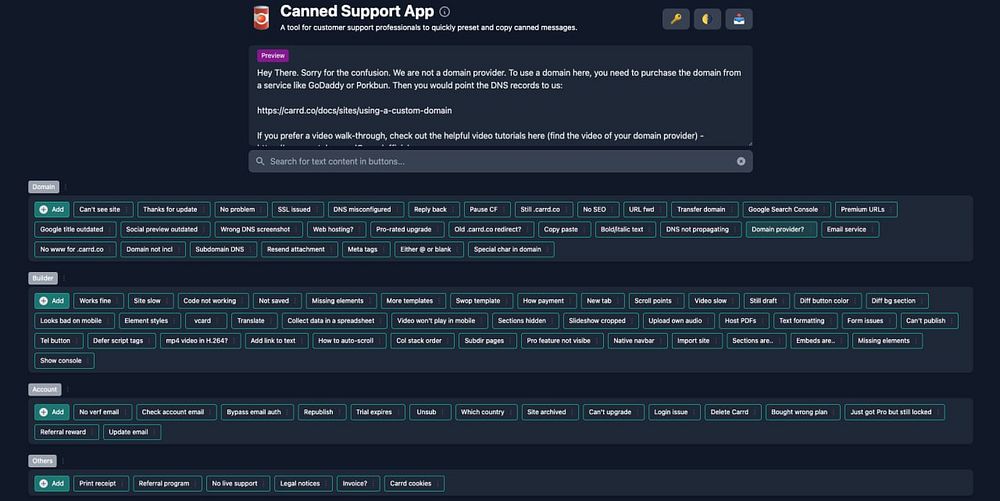1000x501 pixels.
Task: Click the "Site archived" button
Action: click(550, 412)
